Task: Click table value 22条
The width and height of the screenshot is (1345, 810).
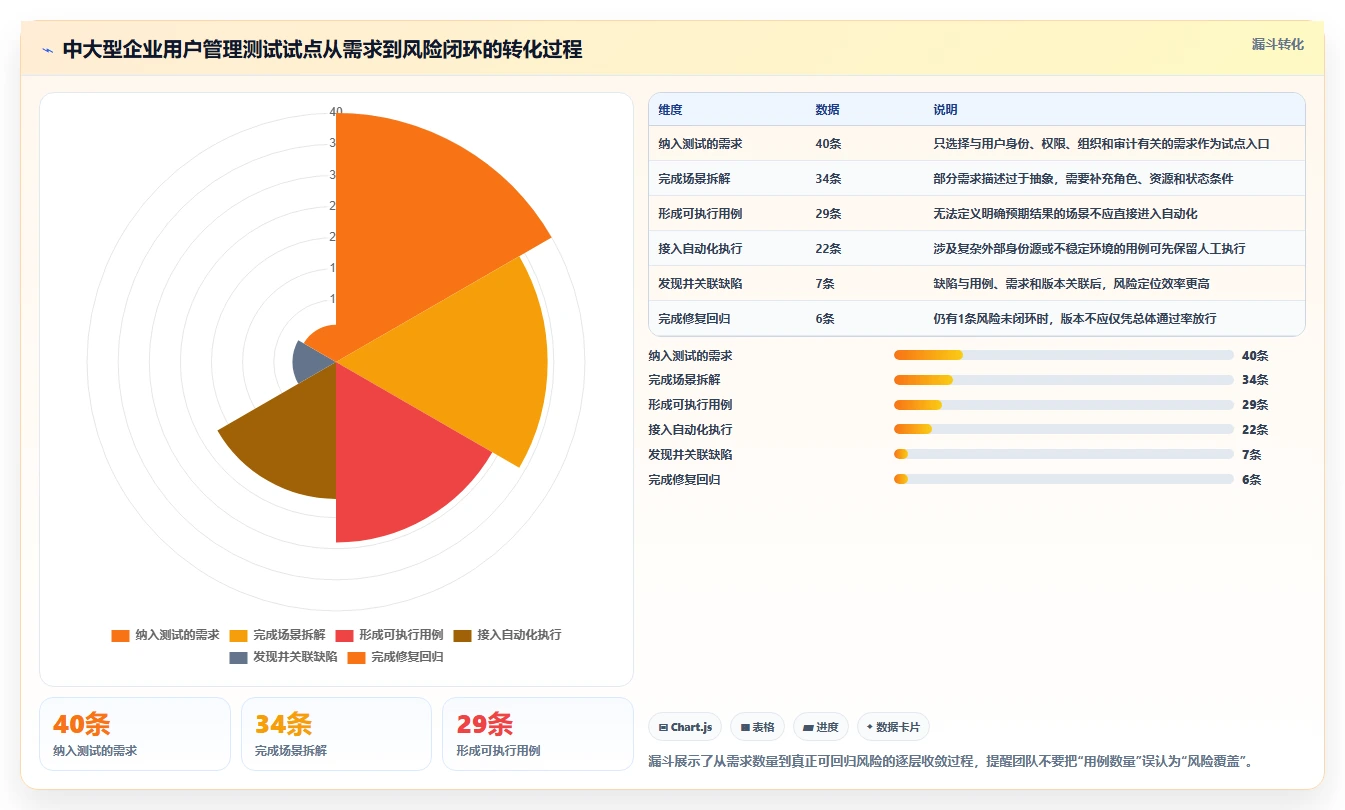Action: (x=828, y=249)
